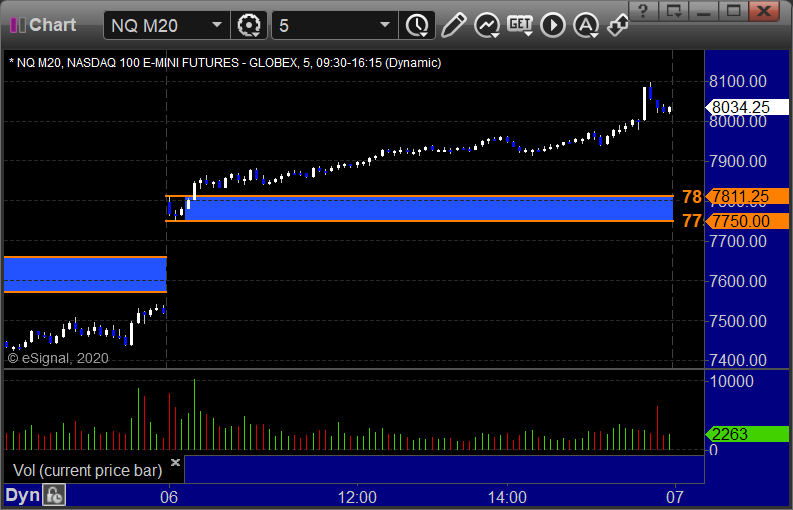Start bar replay with the play icon

tap(553, 25)
